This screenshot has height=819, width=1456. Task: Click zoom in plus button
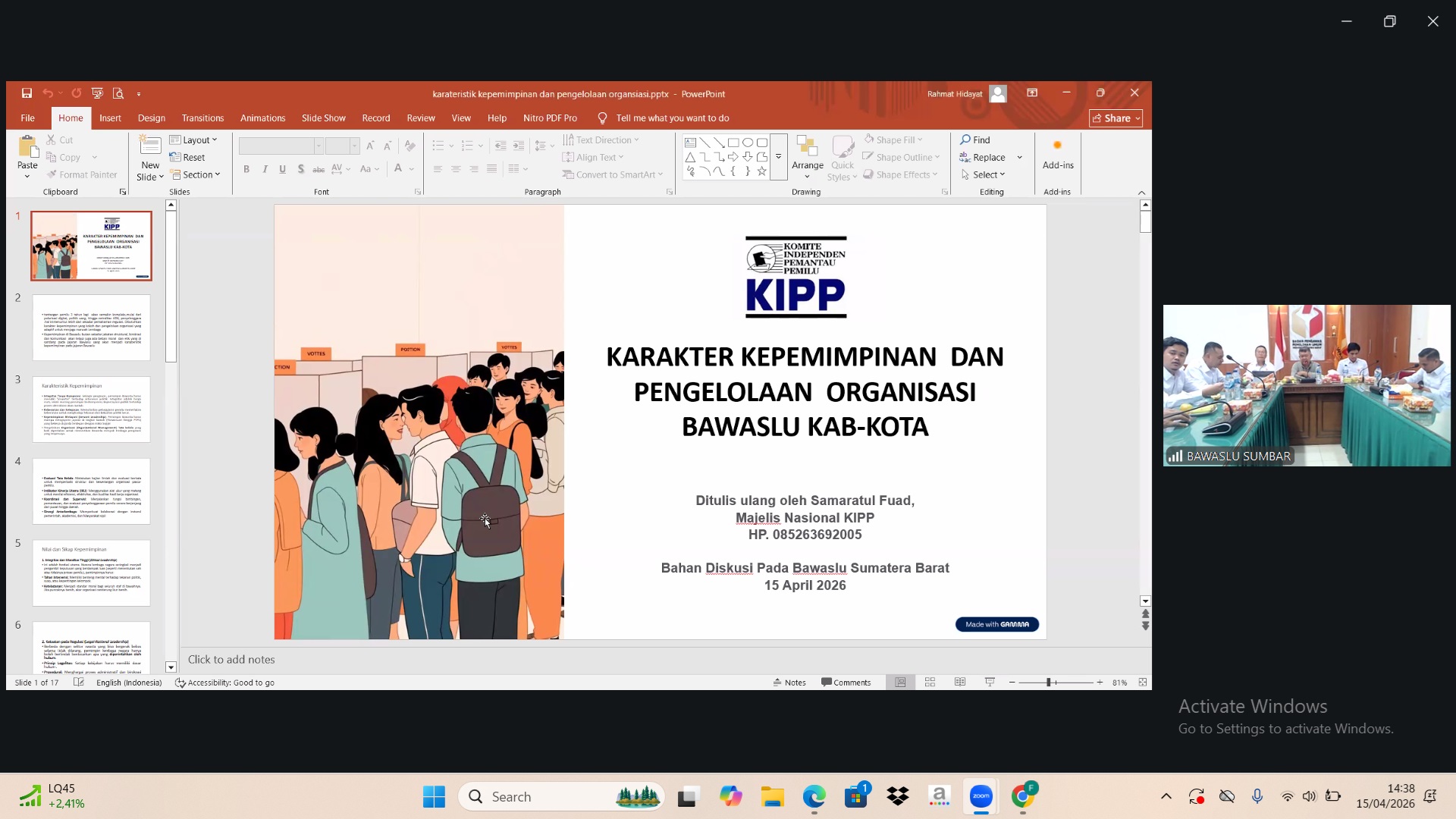(x=1100, y=682)
